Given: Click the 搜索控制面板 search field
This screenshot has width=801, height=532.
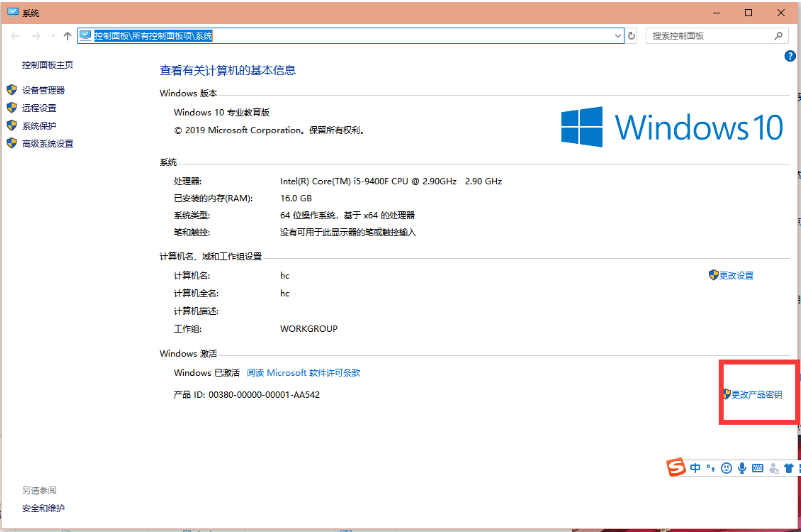Looking at the screenshot, I should [x=706, y=36].
